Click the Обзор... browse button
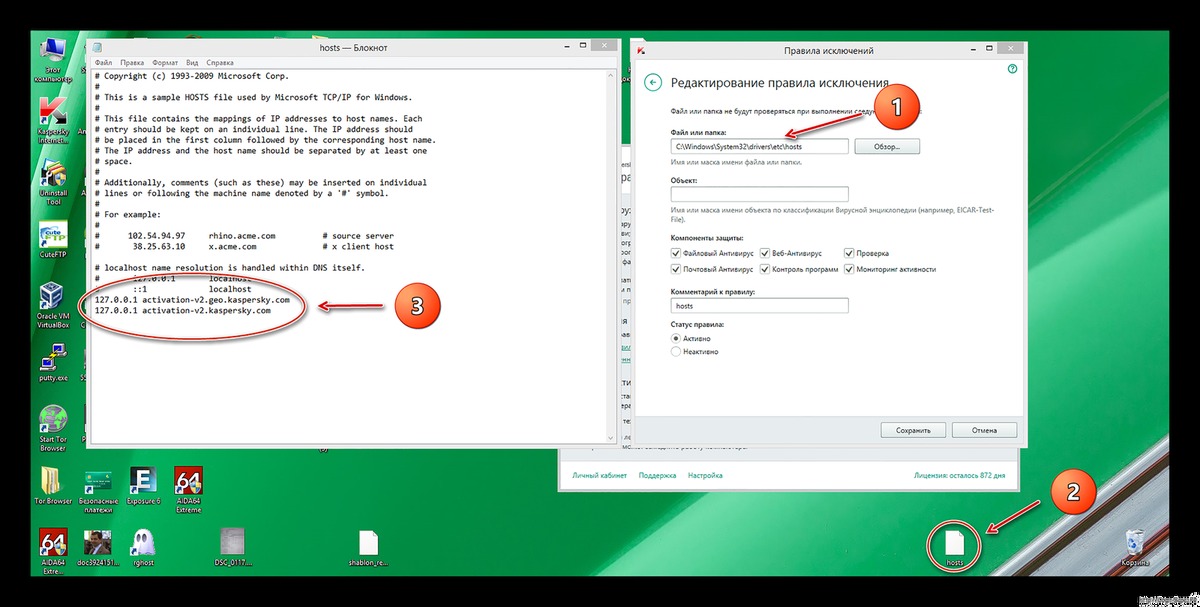Screen dimensions: 1200x607 coord(887,147)
